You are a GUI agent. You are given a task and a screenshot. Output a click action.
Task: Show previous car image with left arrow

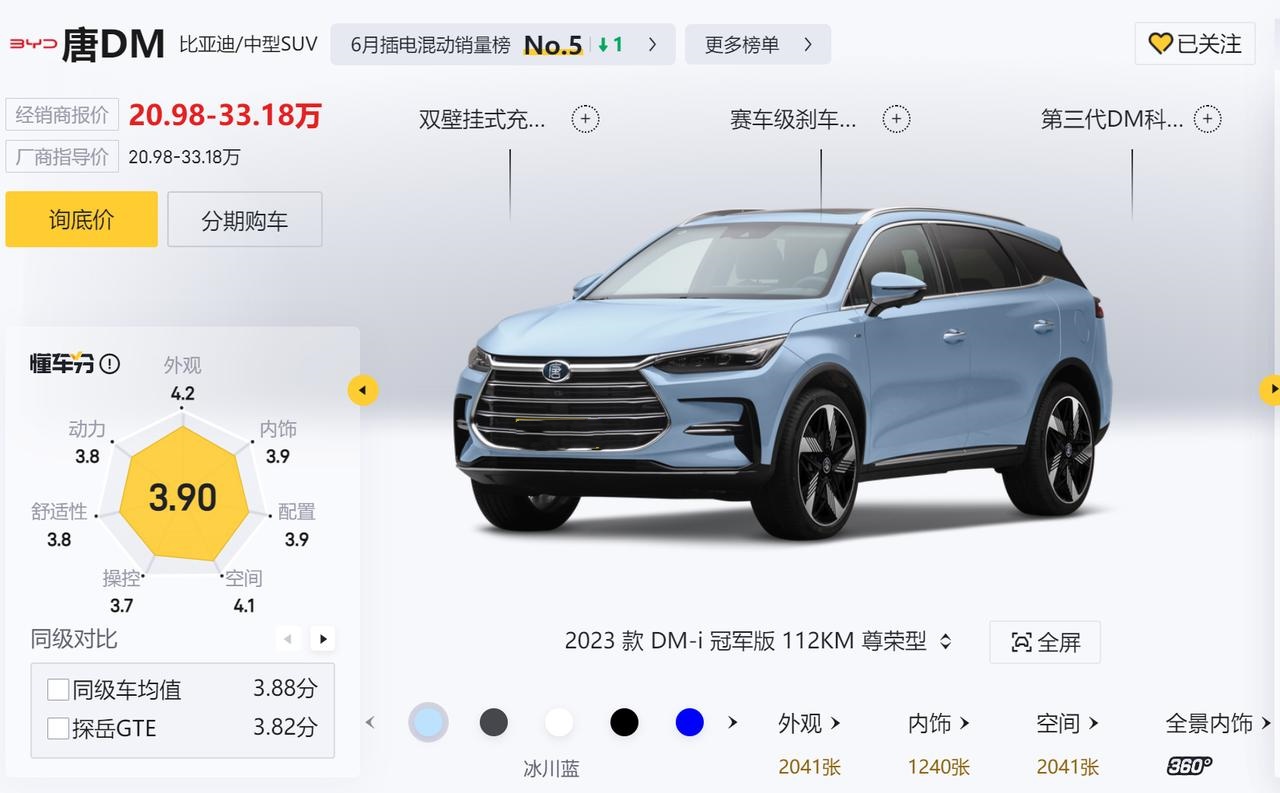coord(363,390)
